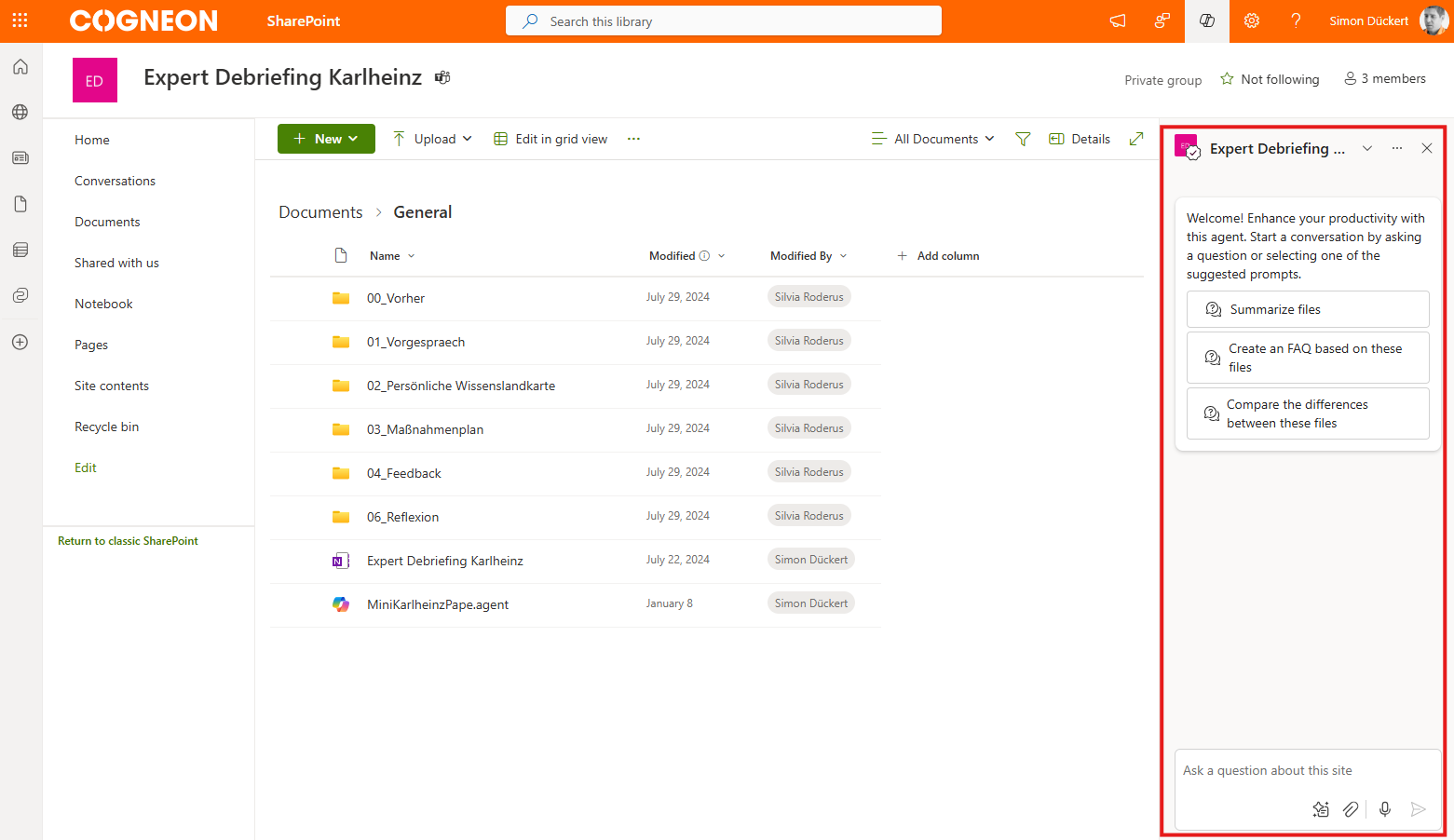Click the Copilot icon in top bar
1454x840 pixels.
click(x=1206, y=20)
